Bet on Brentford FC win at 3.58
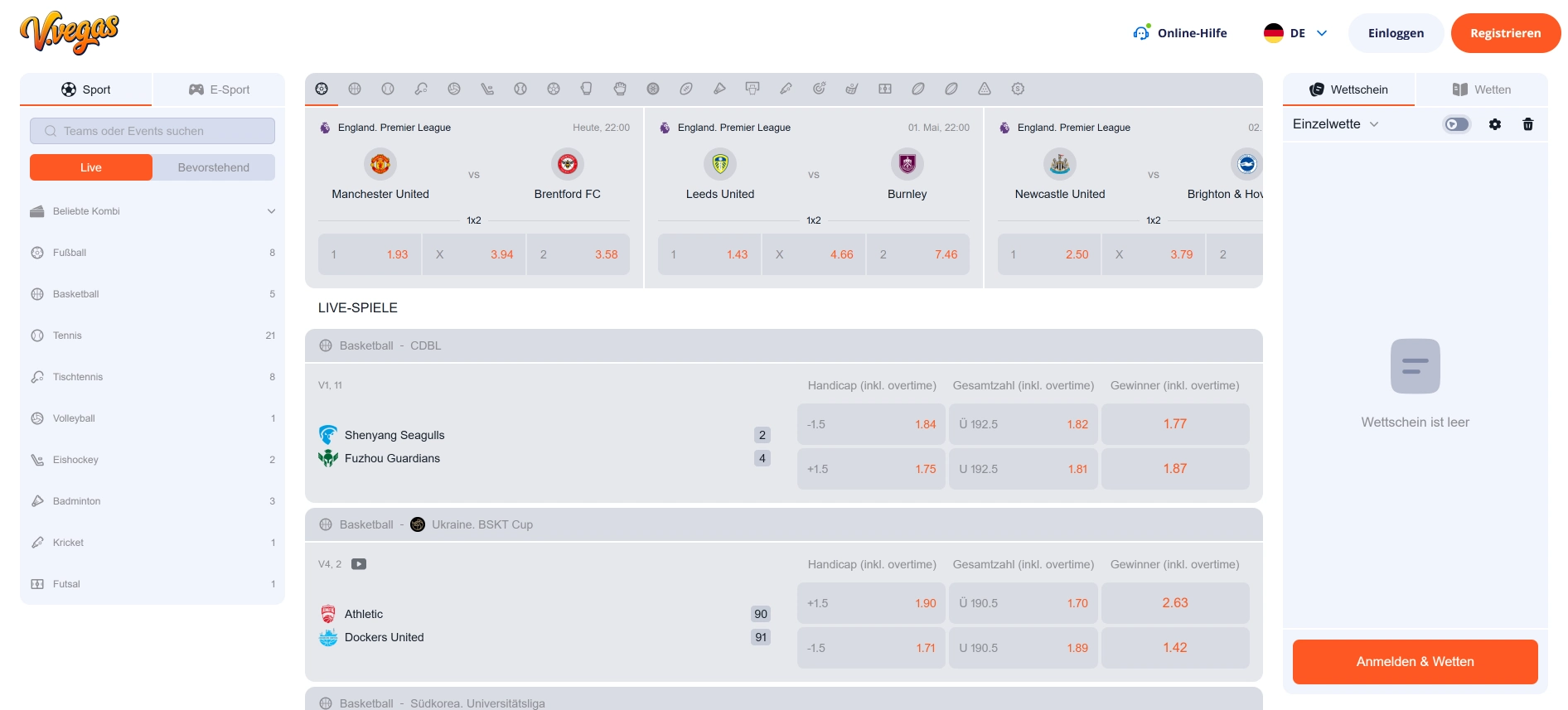Image resolution: width=1568 pixels, height=710 pixels. (x=578, y=254)
